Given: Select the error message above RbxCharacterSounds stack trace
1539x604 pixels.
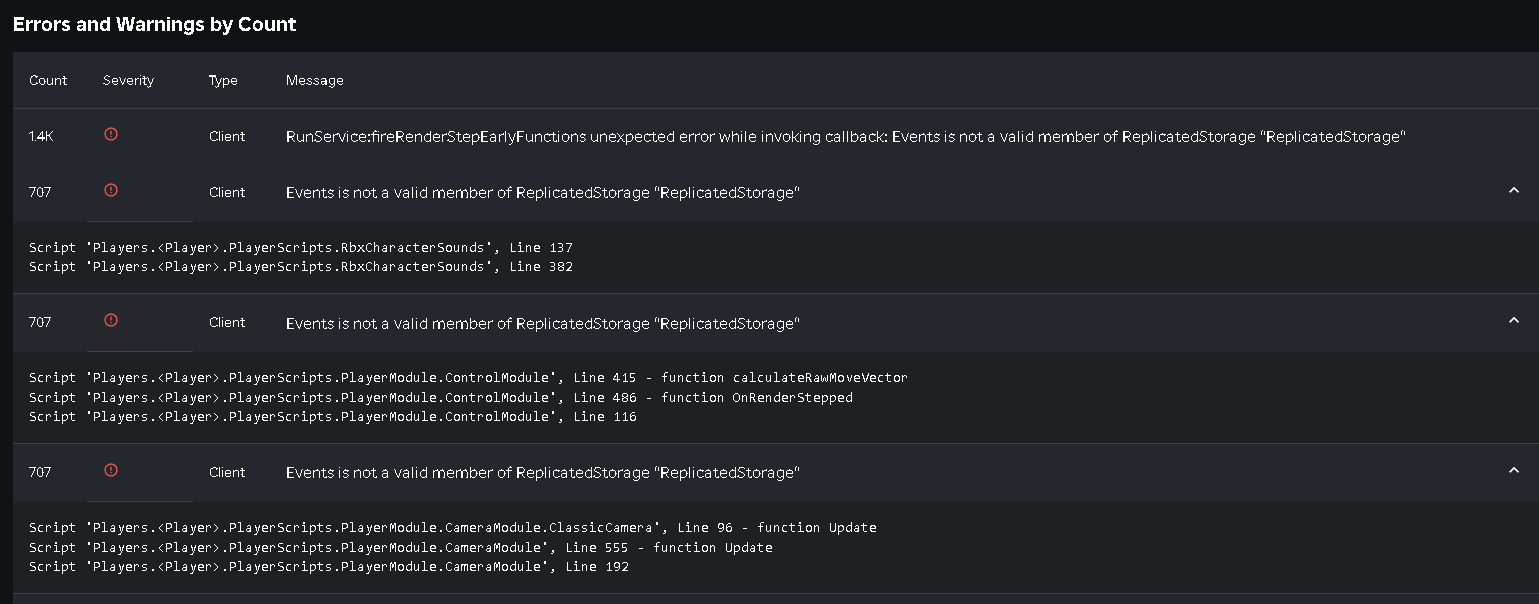Looking at the screenshot, I should [543, 192].
